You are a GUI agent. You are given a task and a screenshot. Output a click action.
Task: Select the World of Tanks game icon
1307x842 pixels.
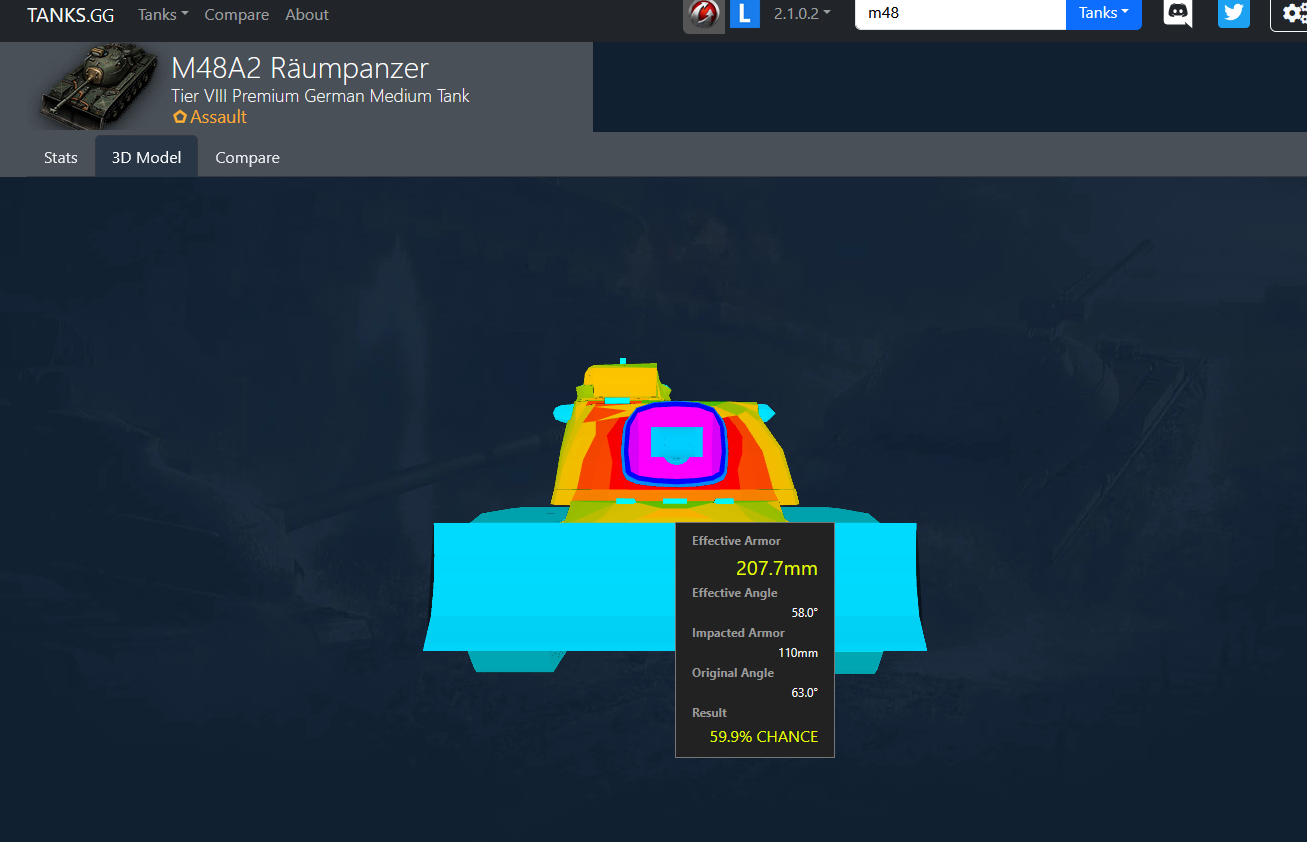(x=704, y=14)
